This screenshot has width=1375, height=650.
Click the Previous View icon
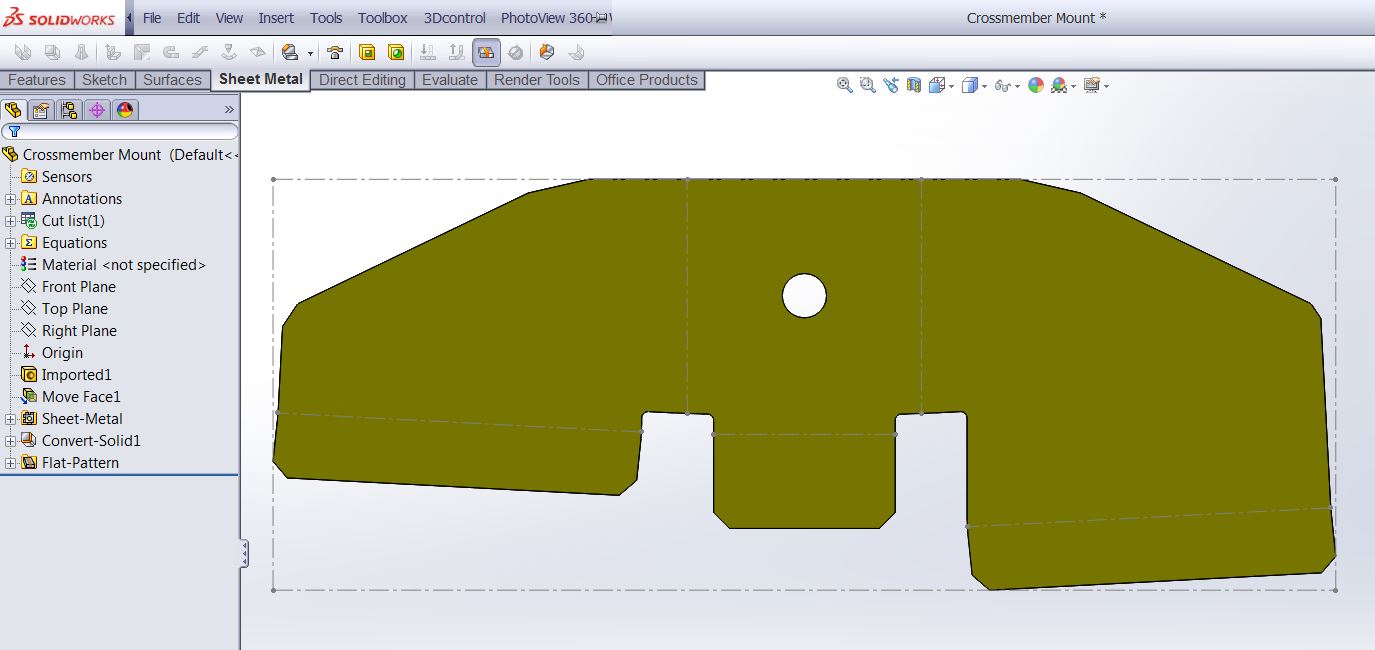click(x=891, y=86)
